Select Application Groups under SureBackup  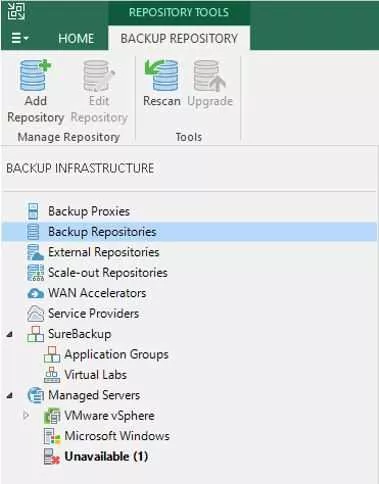116,354
